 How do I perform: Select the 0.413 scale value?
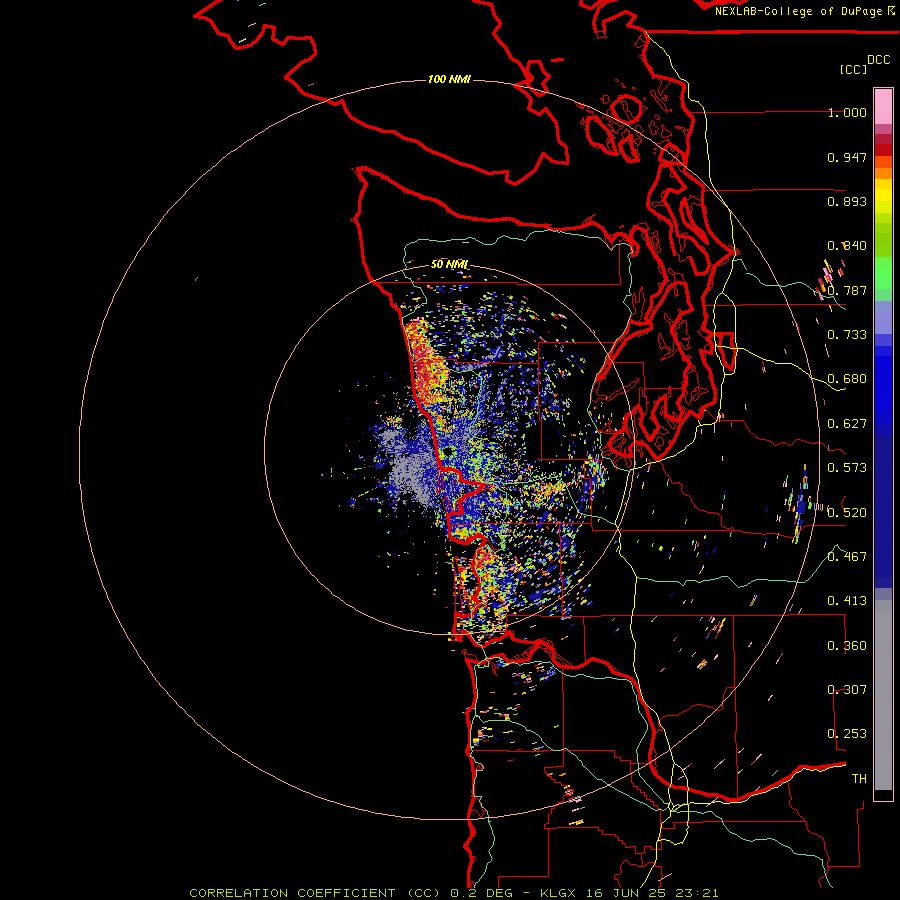point(847,601)
